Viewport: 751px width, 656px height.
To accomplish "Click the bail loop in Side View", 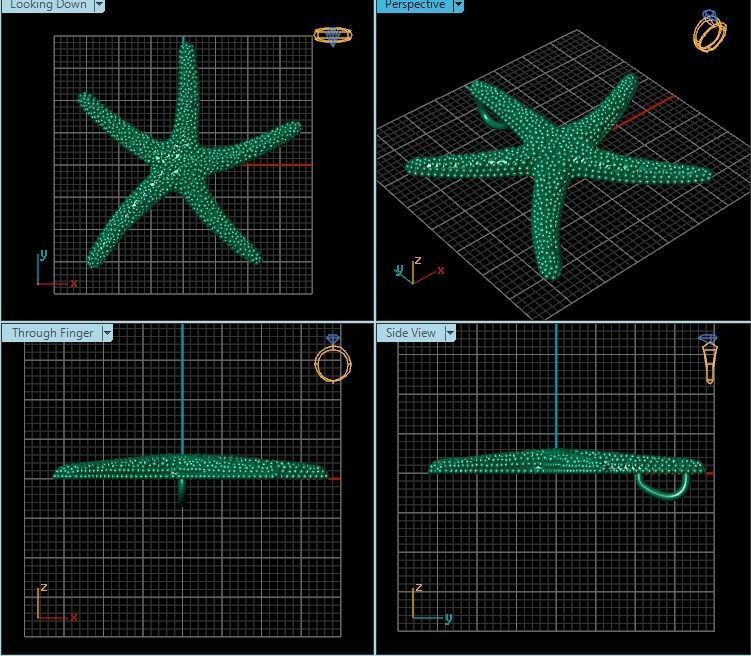I will coord(664,486).
